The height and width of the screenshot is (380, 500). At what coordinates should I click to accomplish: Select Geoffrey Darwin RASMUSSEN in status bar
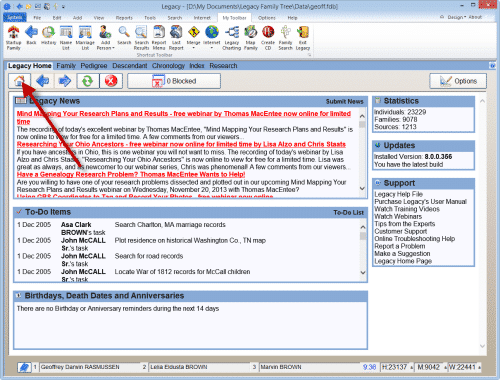89,367
